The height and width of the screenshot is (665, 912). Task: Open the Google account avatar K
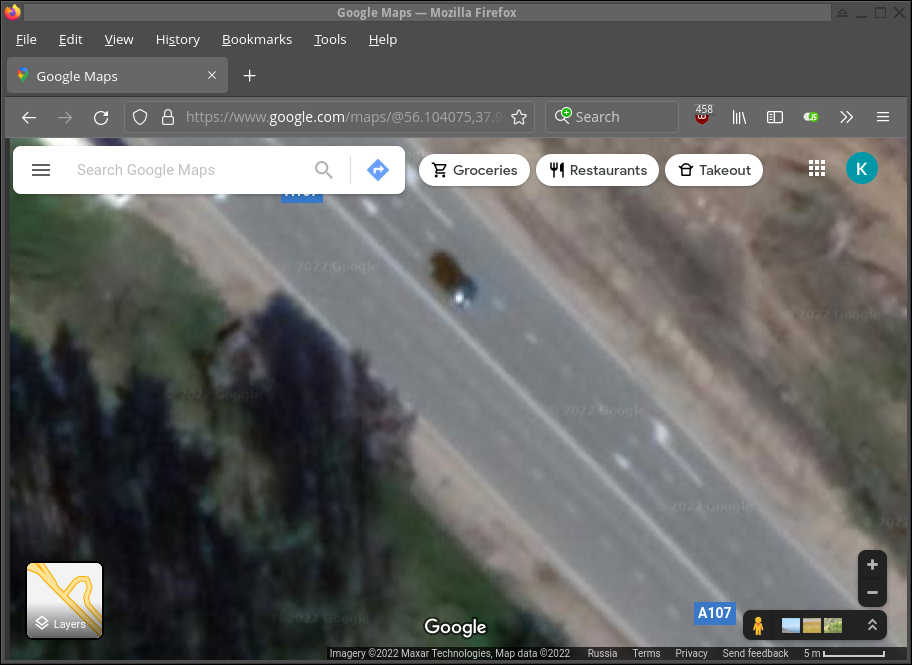pyautogui.click(x=861, y=169)
